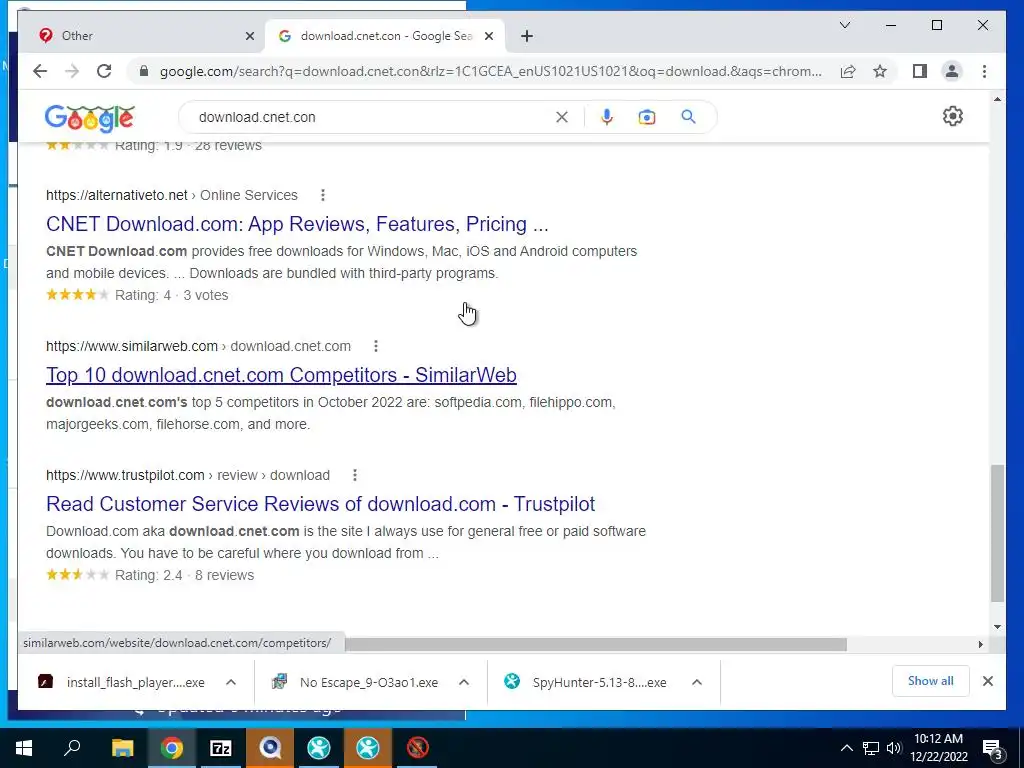
Task: Open CNET Download.com App Reviews result
Action: pos(297,224)
